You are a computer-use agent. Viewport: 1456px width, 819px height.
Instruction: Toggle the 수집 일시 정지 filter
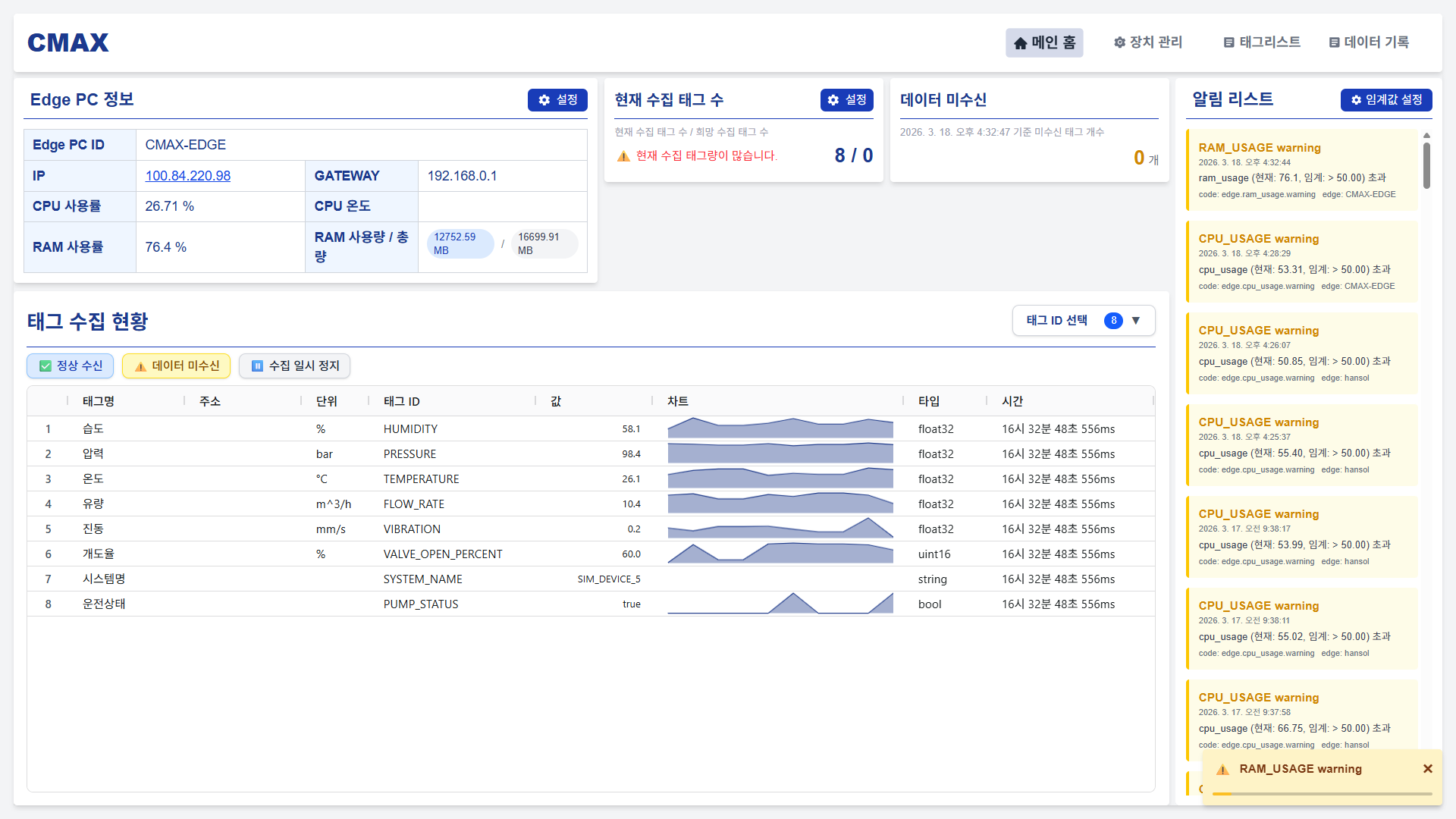pyautogui.click(x=294, y=366)
